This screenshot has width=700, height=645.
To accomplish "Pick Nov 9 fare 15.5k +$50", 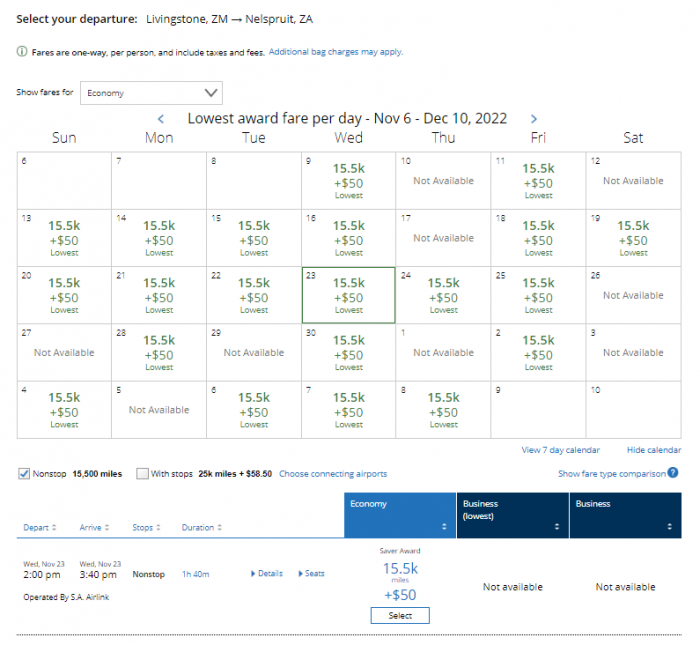I will (349, 181).
